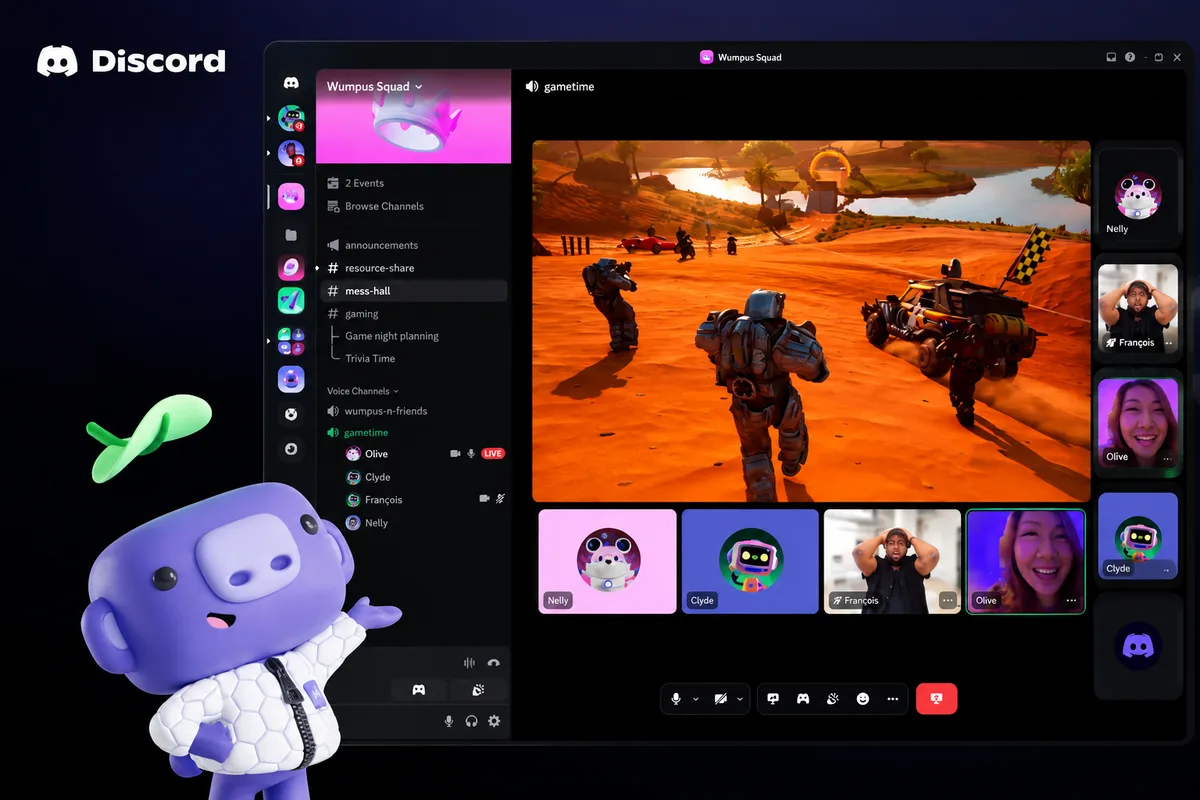Viewport: 1200px width, 800px height.
Task: Click the Browse Channels label
Action: (x=384, y=206)
